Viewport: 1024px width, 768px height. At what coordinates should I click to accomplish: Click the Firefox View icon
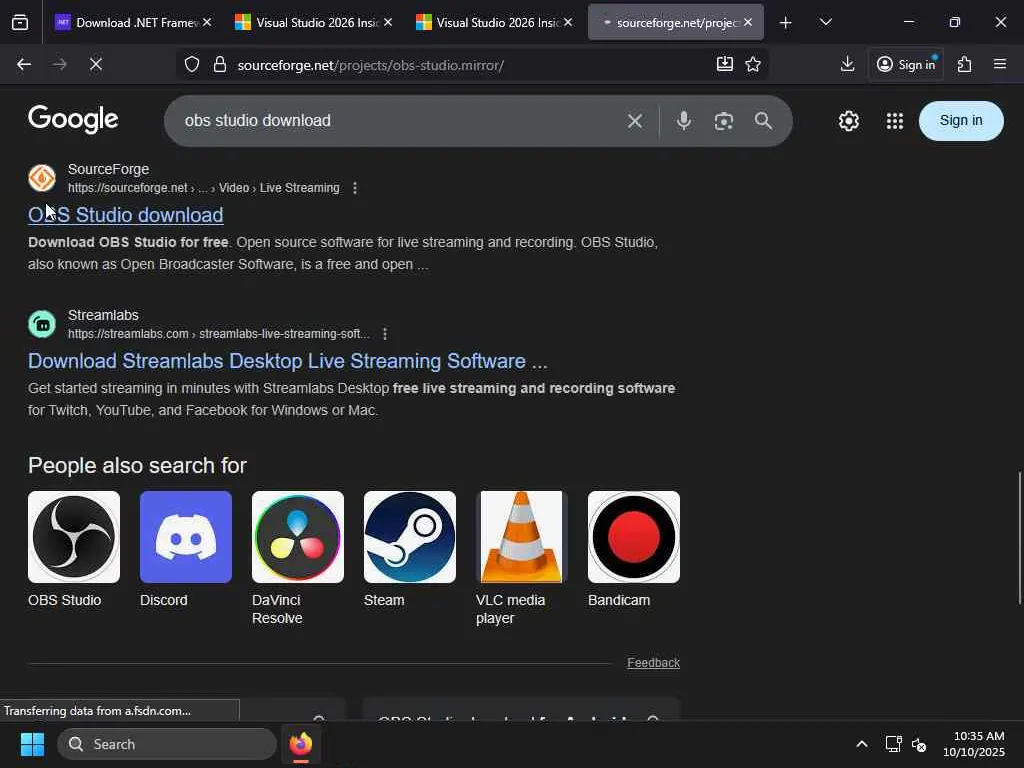20,23
